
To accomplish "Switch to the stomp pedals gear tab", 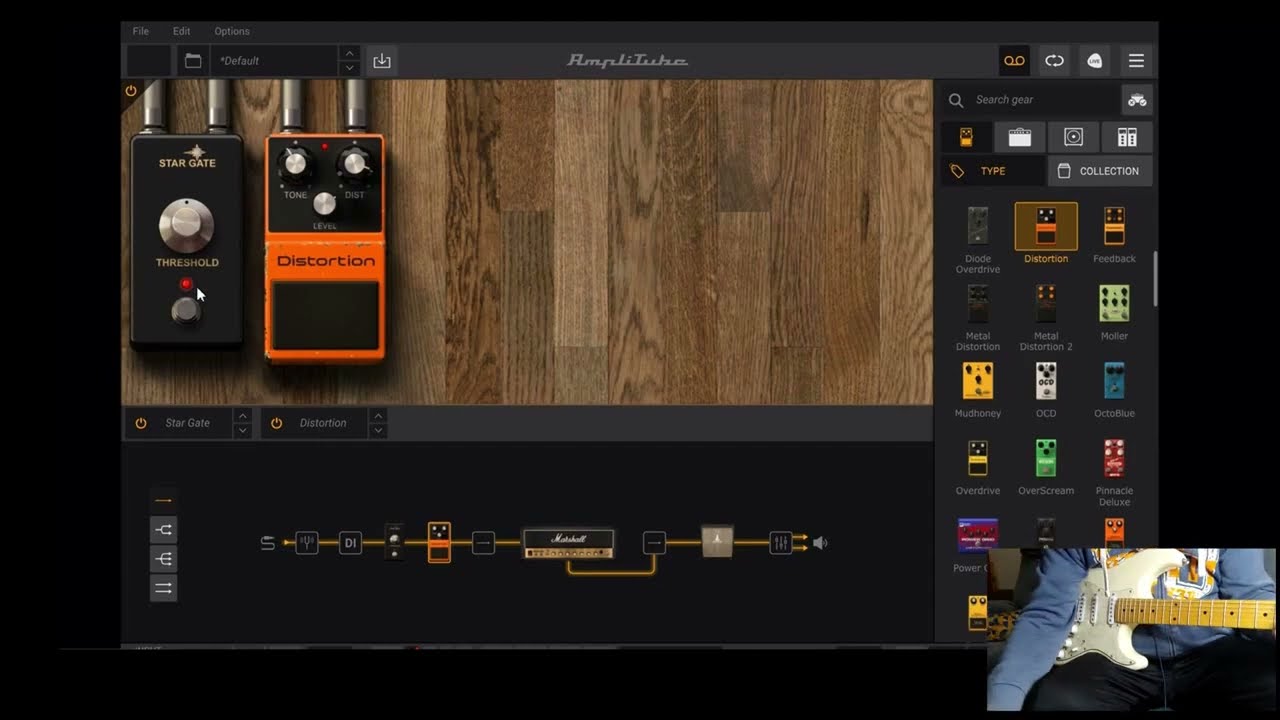I will point(966,137).
